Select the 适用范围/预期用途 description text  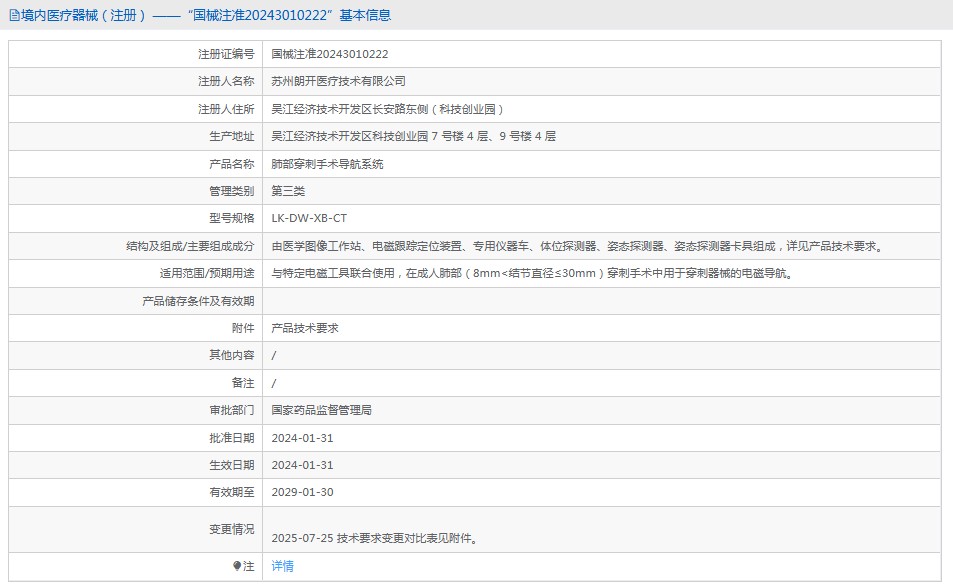(531, 273)
